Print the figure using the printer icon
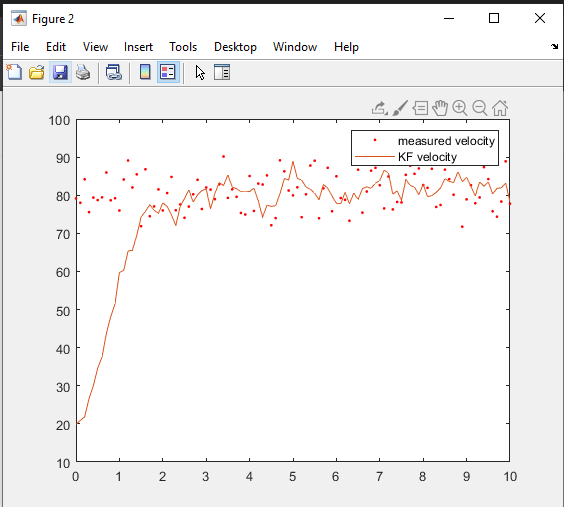 pyautogui.click(x=83, y=72)
